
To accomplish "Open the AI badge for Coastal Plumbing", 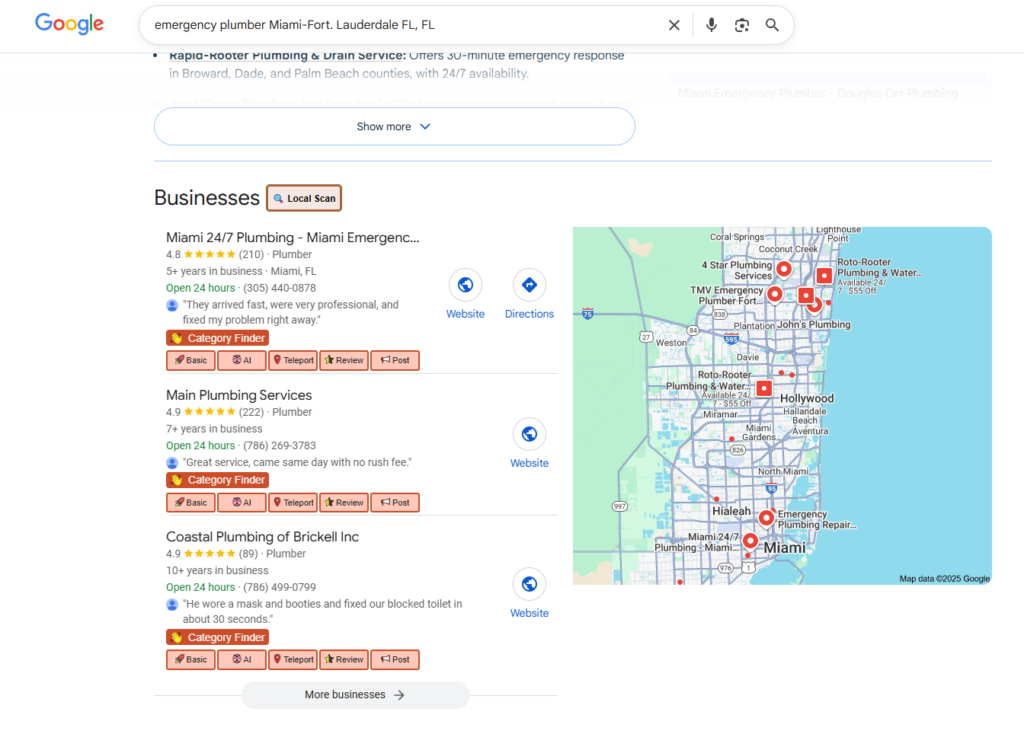I will coord(241,659).
